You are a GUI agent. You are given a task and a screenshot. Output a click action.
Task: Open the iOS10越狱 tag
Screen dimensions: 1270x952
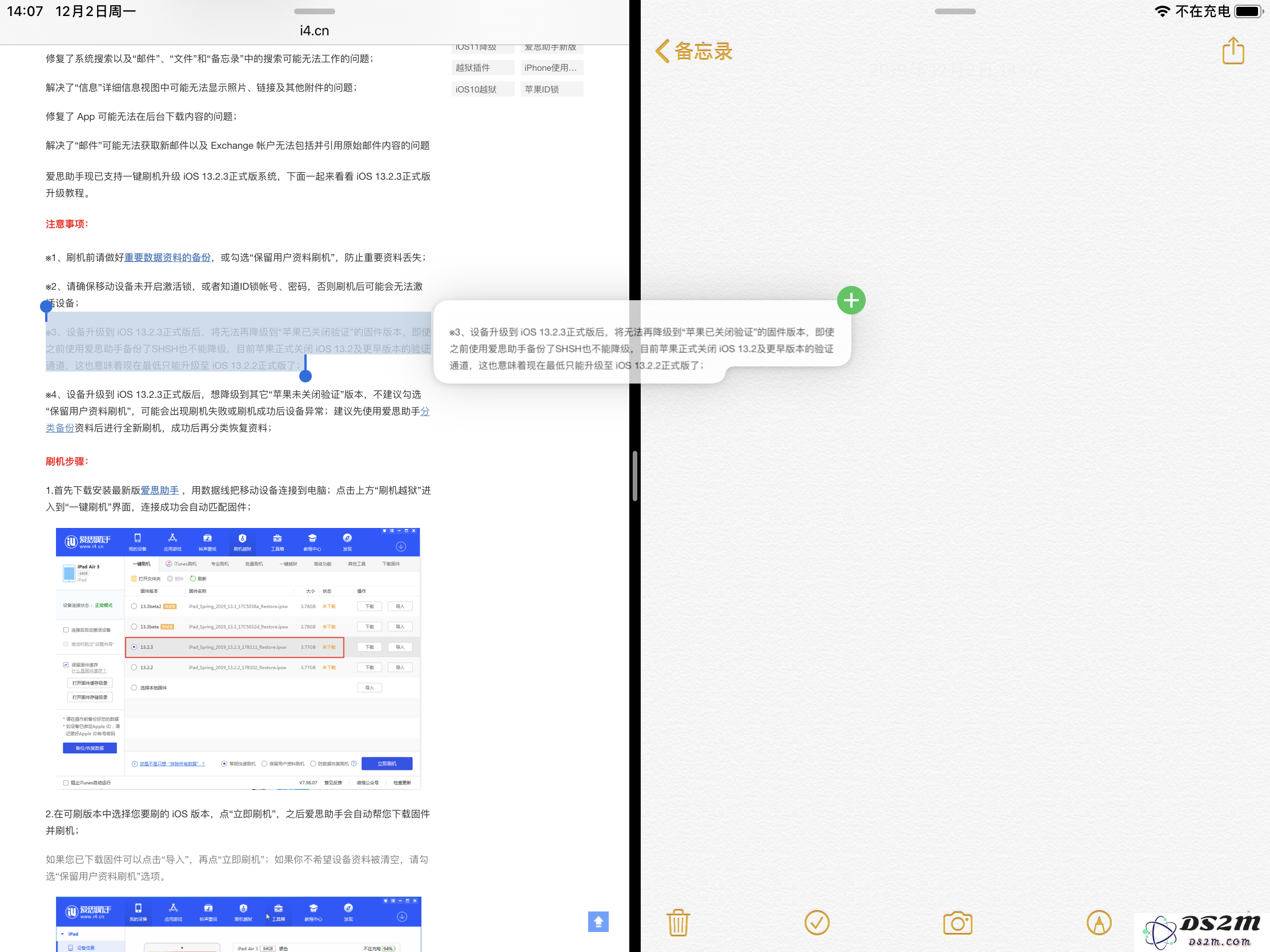pos(483,89)
